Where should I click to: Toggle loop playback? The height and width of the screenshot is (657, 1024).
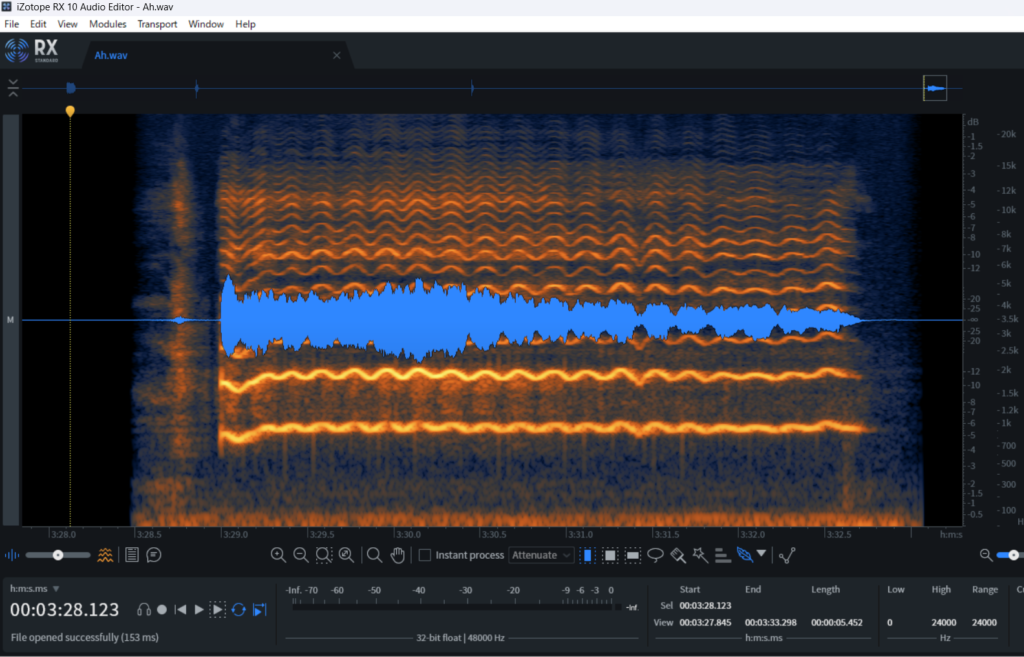(x=239, y=609)
